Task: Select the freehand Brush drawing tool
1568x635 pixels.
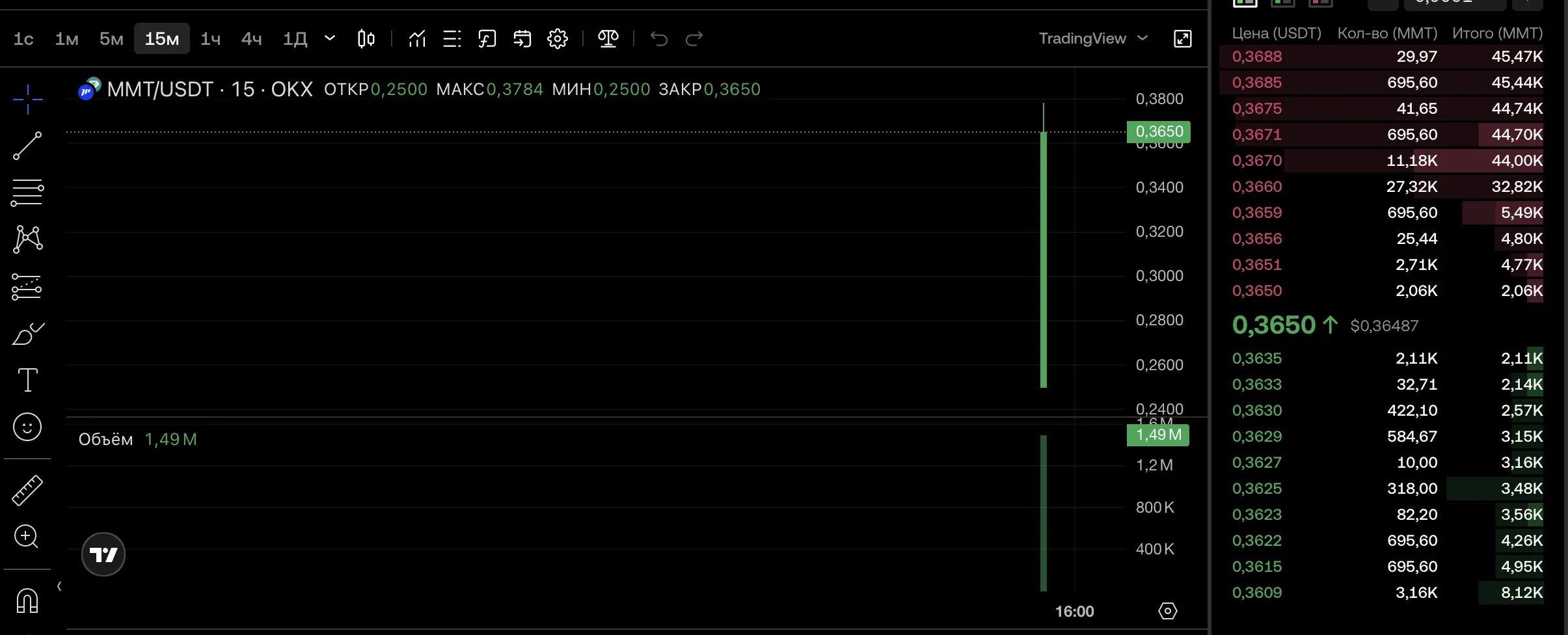Action: click(x=27, y=333)
